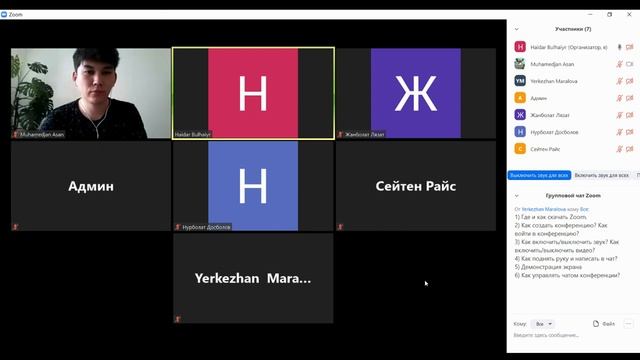
Task: Click the purple Ж avatar in participants list
Action: (x=520, y=115)
